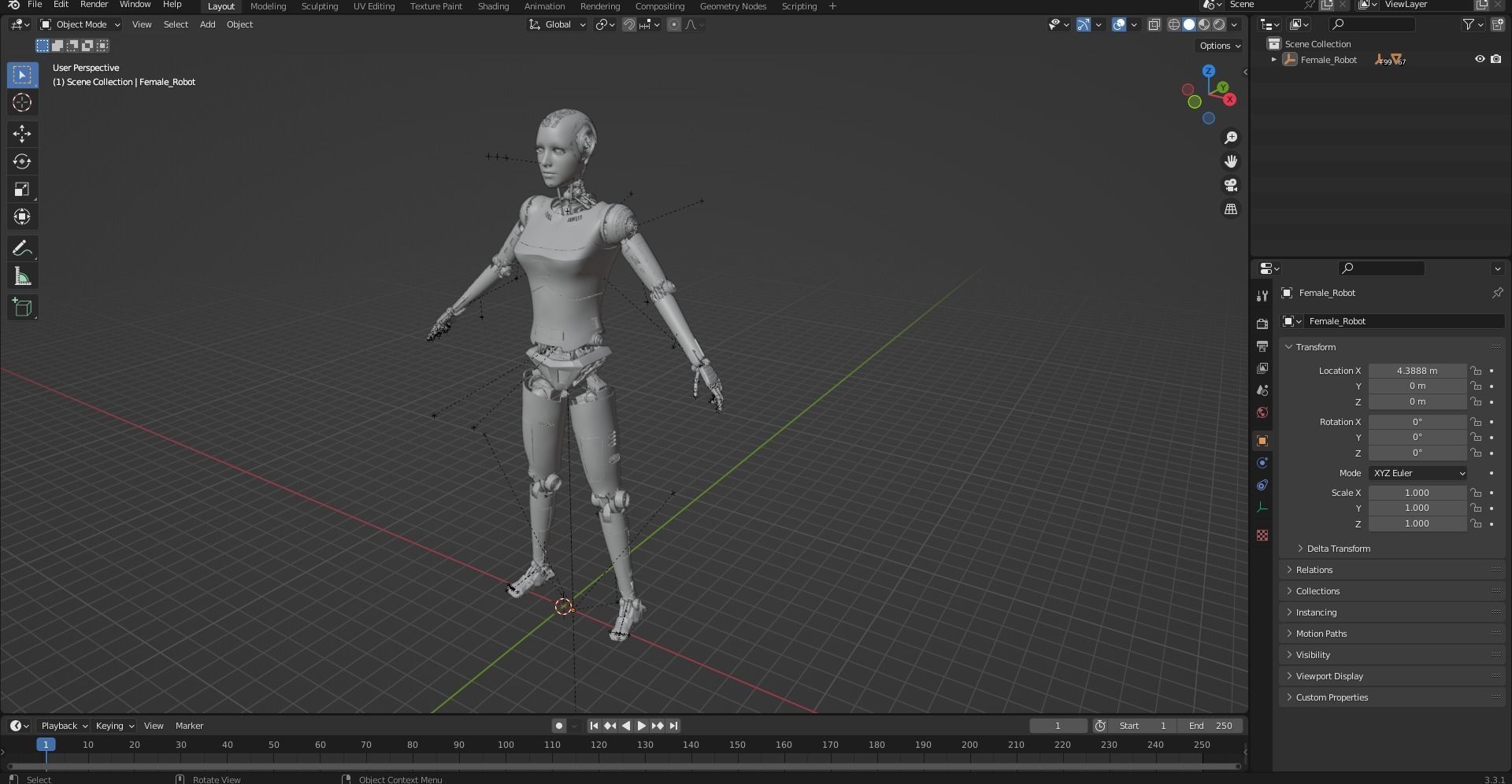Open the World properties tab
This screenshot has height=784, width=1512.
pyautogui.click(x=1262, y=412)
